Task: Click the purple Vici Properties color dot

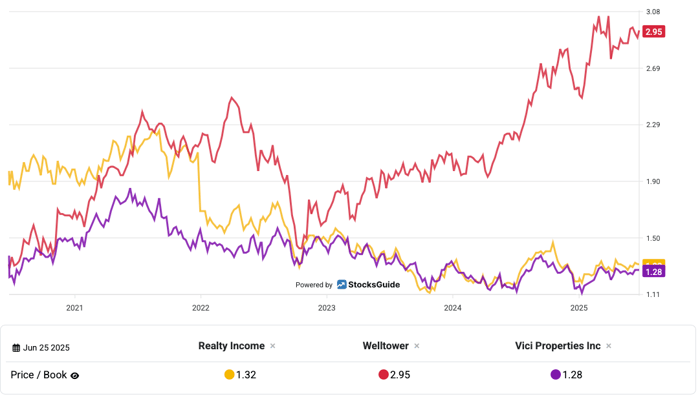Action: (x=555, y=375)
